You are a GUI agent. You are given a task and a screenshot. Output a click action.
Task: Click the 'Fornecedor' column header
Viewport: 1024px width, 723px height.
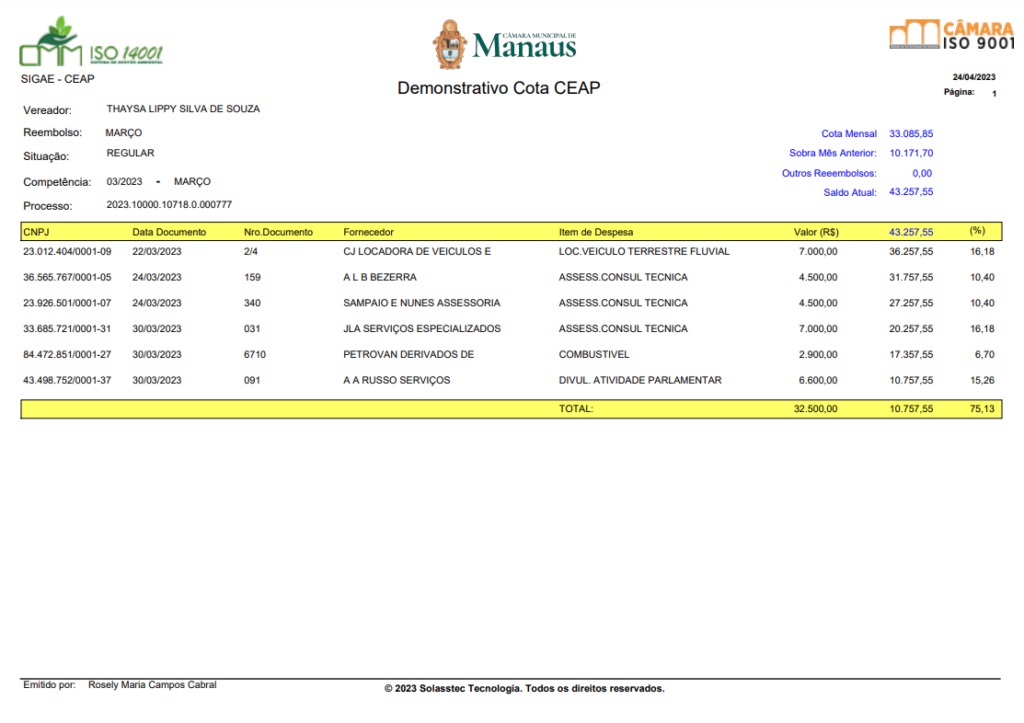pyautogui.click(x=368, y=232)
